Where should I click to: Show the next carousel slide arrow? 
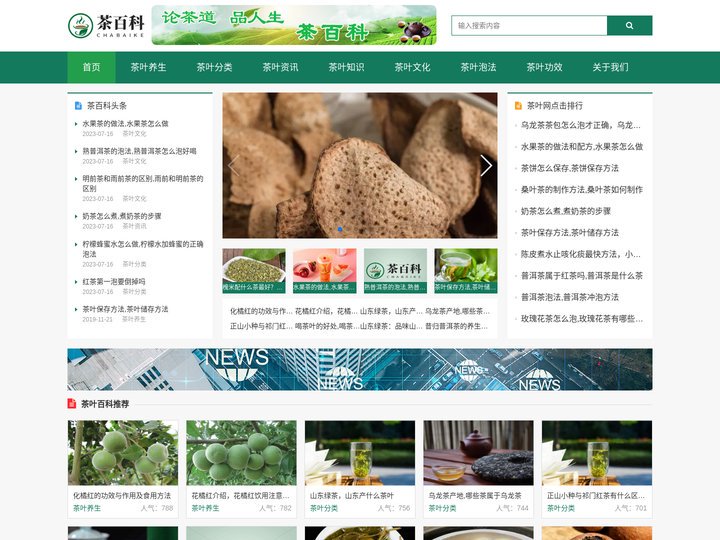486,165
